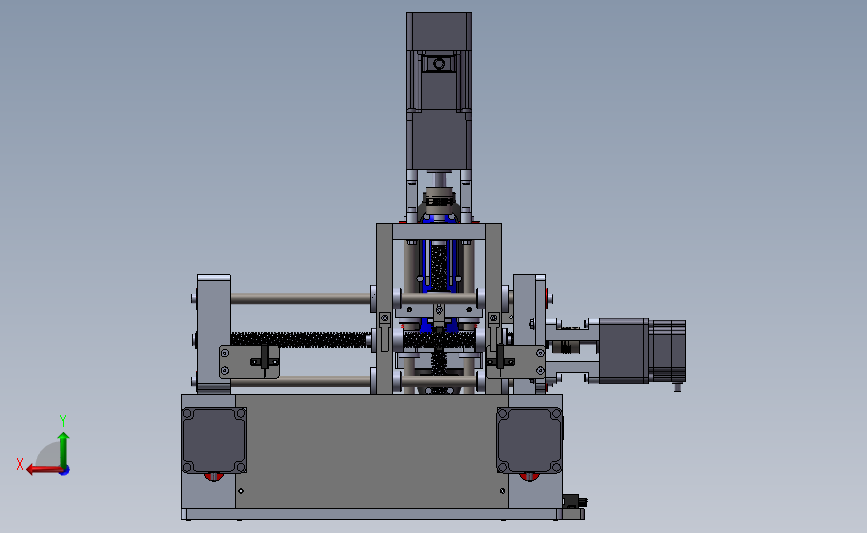This screenshot has height=533, width=867.
Task: Select the thin bottom base plate
Action: (383, 514)
